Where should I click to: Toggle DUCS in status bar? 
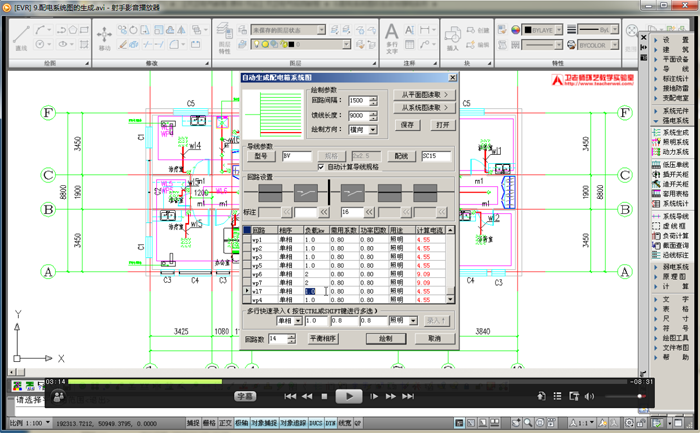(x=316, y=423)
